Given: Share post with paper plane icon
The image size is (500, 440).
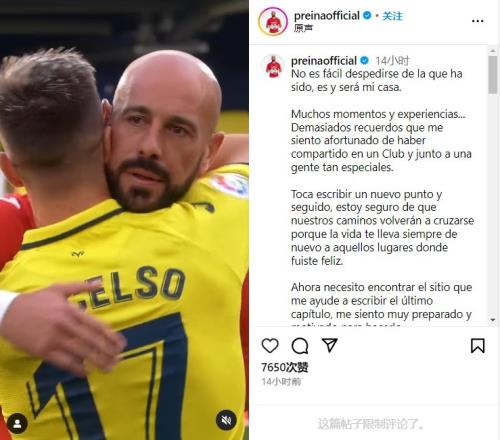Looking at the screenshot, I should pos(330,345).
